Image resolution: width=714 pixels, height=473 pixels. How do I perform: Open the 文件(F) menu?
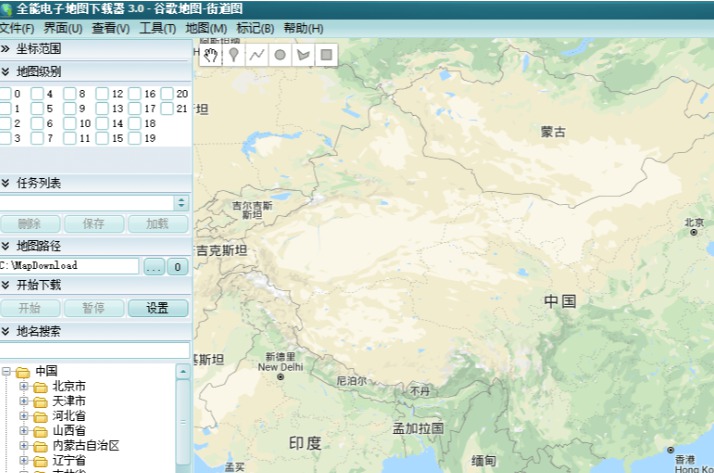17,28
